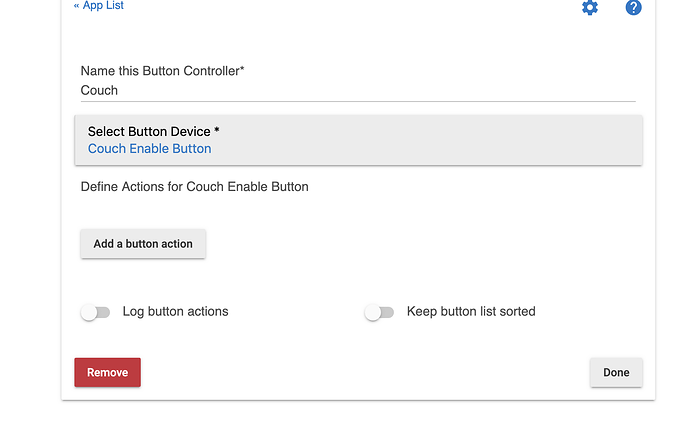Screen dimensions: 690x432
Task: Click the Select Button Device heading
Action: click(x=154, y=132)
